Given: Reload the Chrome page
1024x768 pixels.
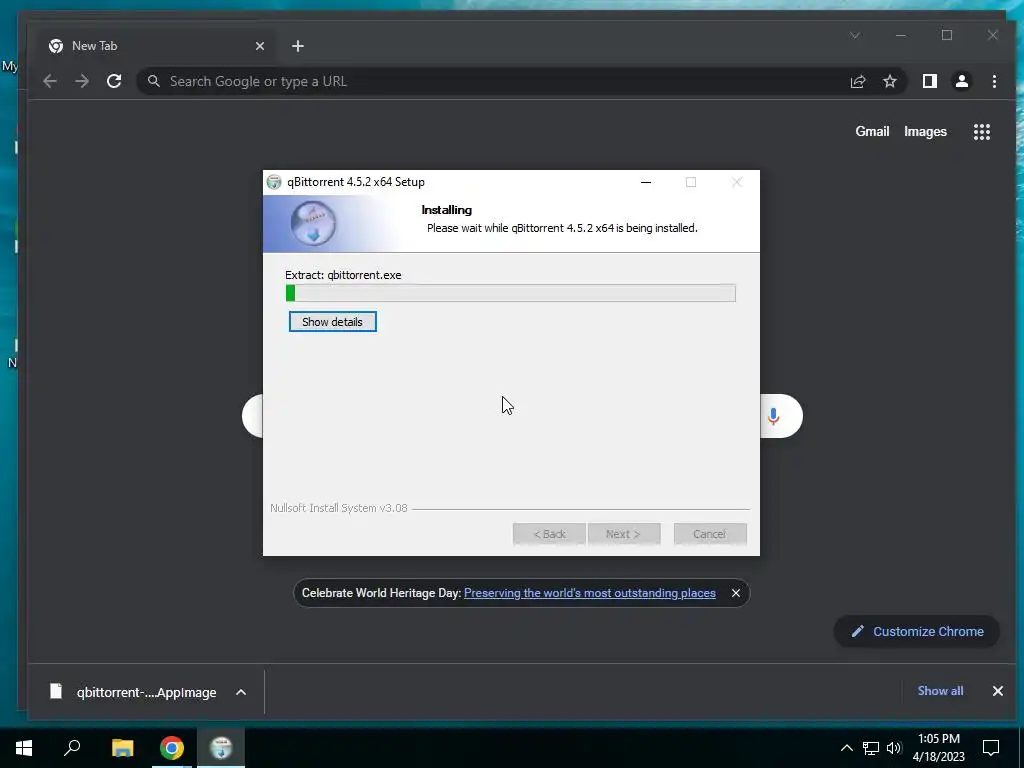Looking at the screenshot, I should coord(114,81).
